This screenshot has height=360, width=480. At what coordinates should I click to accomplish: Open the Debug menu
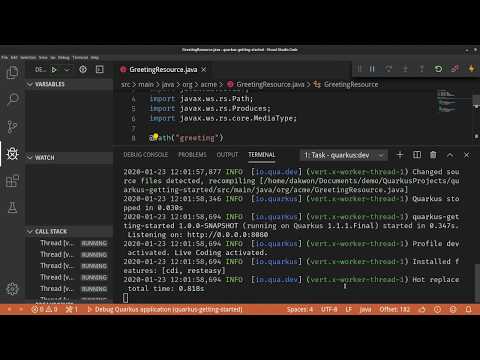point(64,58)
